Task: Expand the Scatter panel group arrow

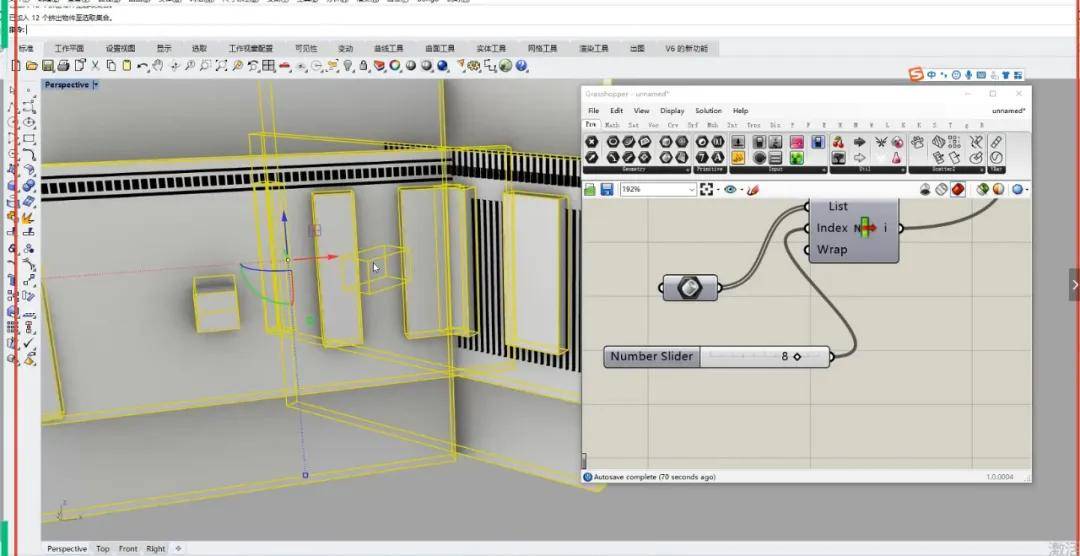Action: click(x=980, y=169)
